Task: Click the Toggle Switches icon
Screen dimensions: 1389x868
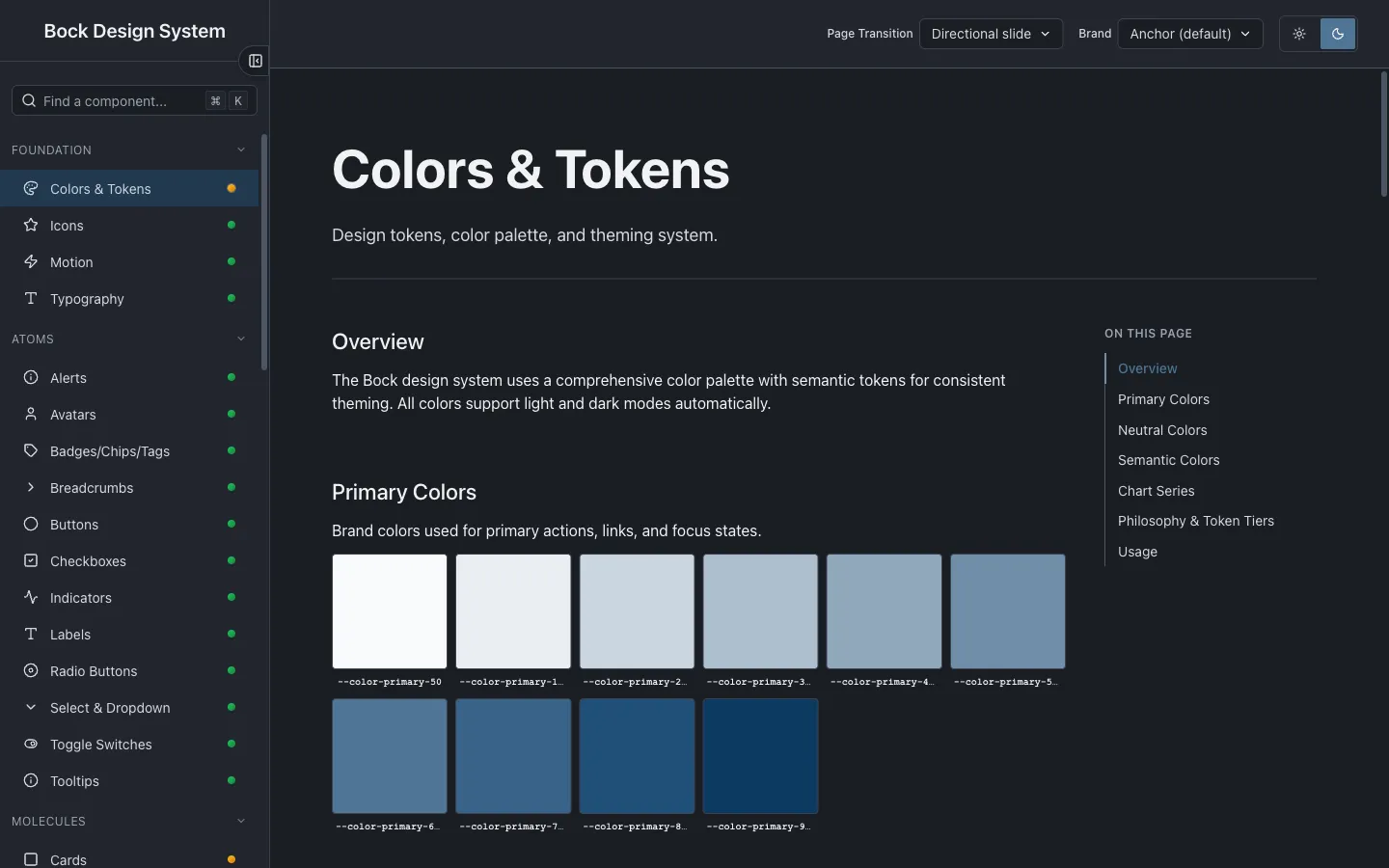Action: (31, 744)
